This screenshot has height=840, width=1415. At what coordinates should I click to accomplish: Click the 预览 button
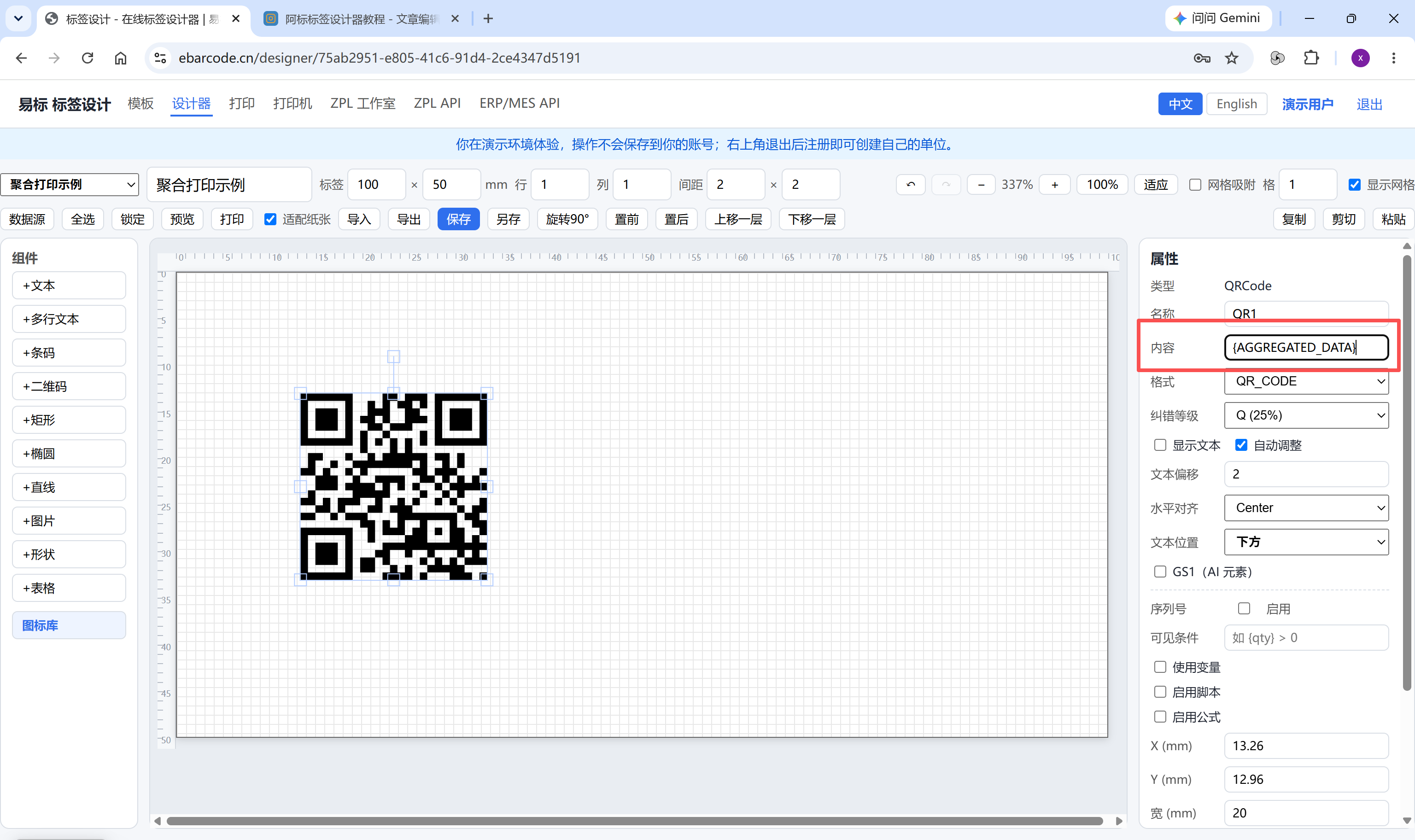[x=182, y=219]
